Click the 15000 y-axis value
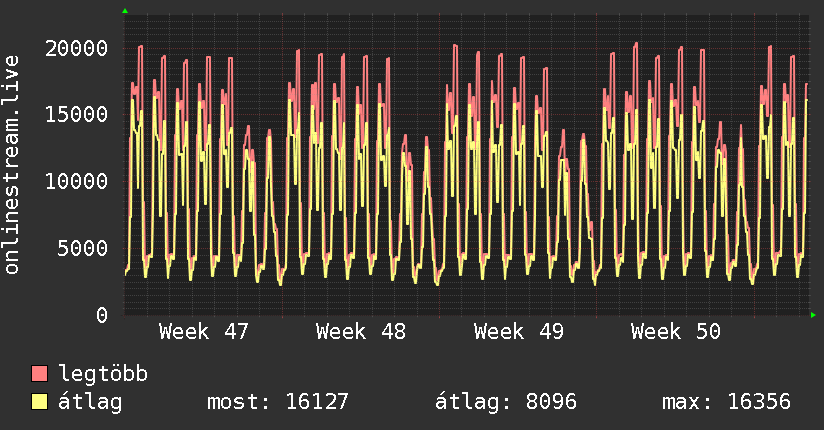This screenshot has width=824, height=430. tap(76, 115)
